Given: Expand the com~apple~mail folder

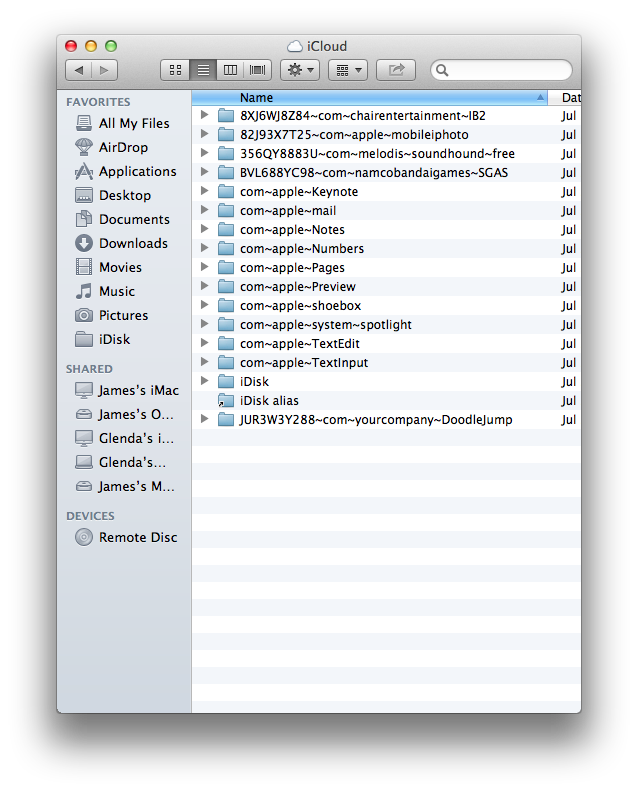Looking at the screenshot, I should point(205,210).
